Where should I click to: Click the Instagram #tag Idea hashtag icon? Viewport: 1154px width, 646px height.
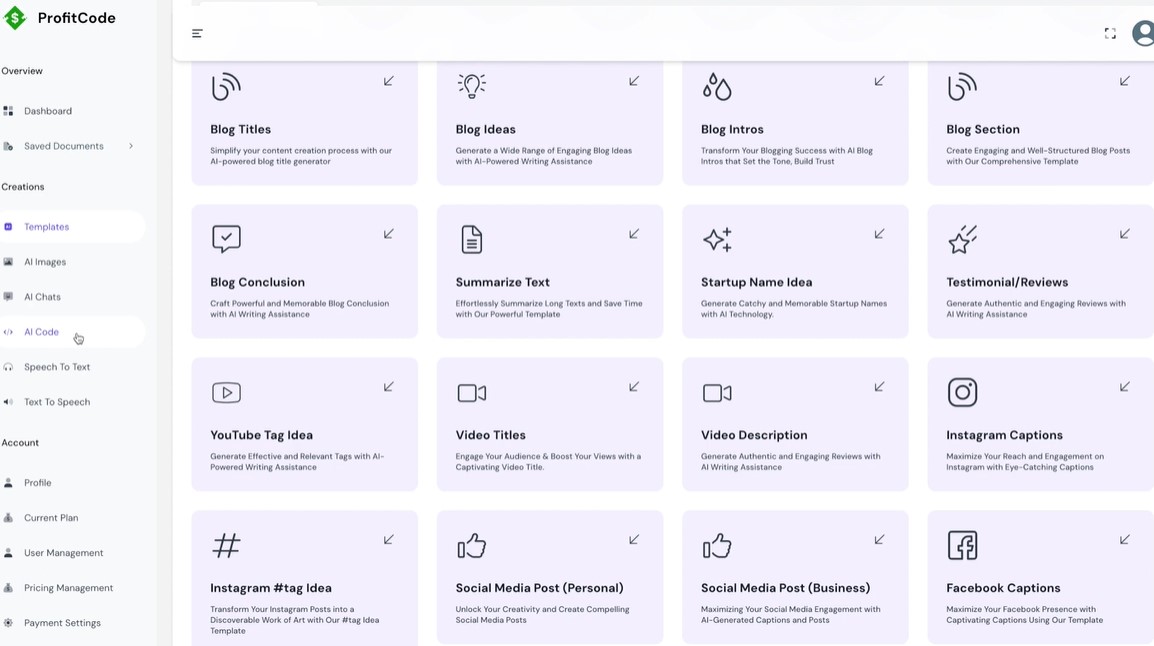click(x=226, y=545)
